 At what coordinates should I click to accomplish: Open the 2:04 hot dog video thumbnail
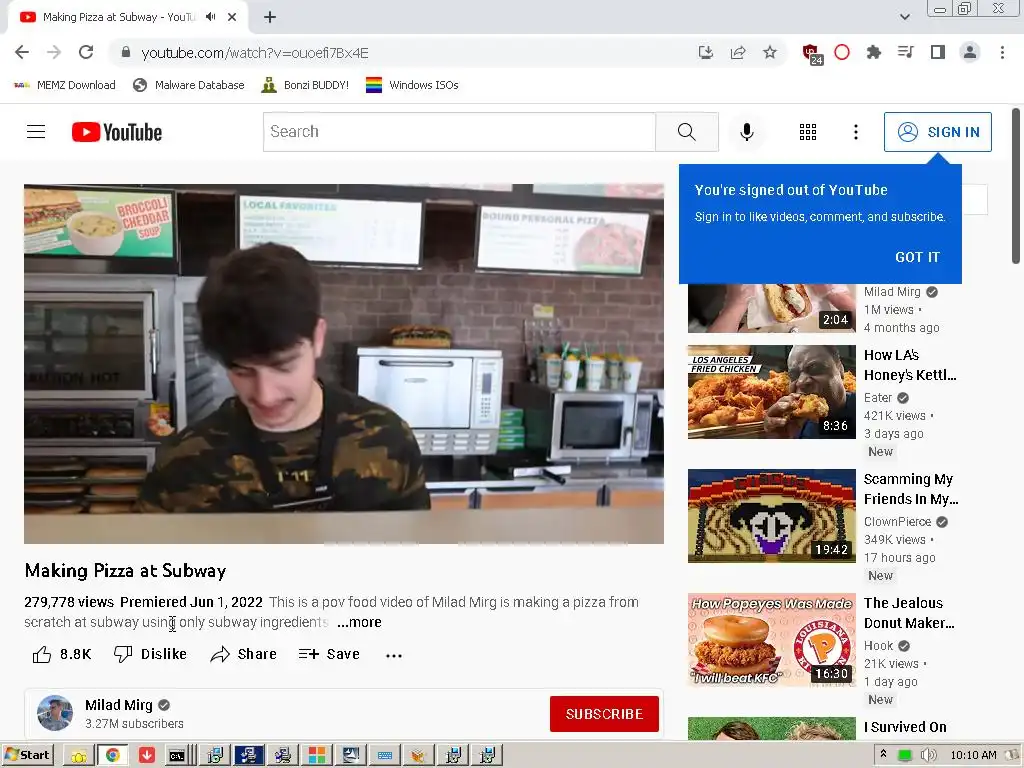click(x=771, y=308)
